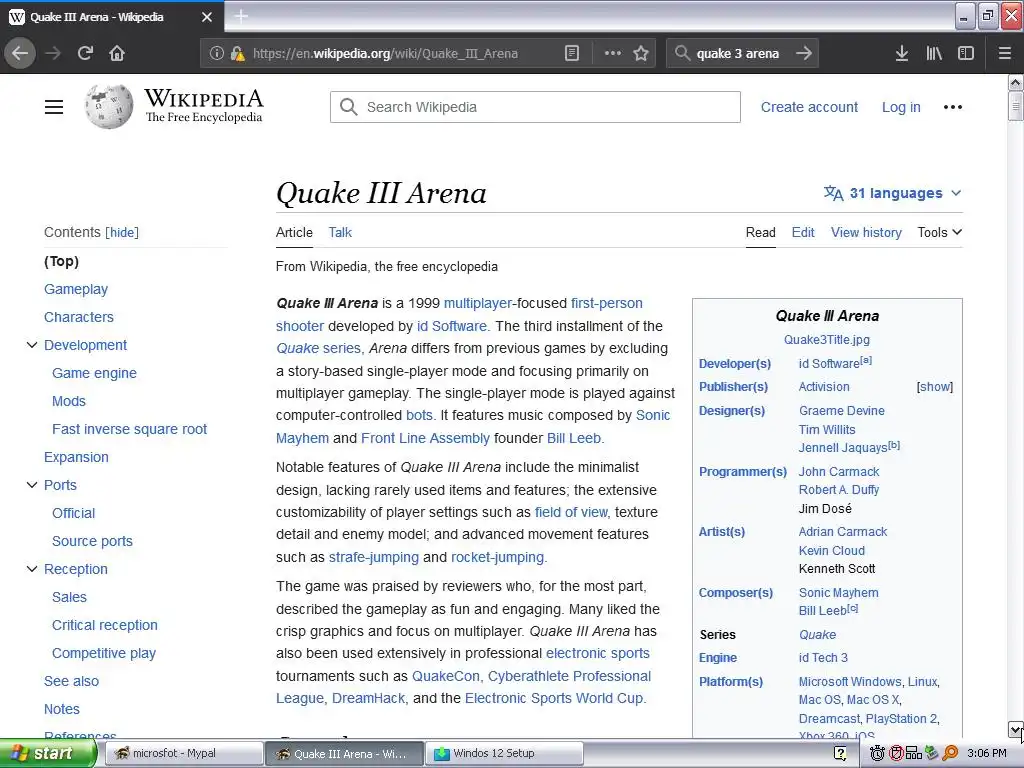The width and height of the screenshot is (1024, 768).
Task: Open Fast inverse square root contents entry
Action: coord(129,429)
